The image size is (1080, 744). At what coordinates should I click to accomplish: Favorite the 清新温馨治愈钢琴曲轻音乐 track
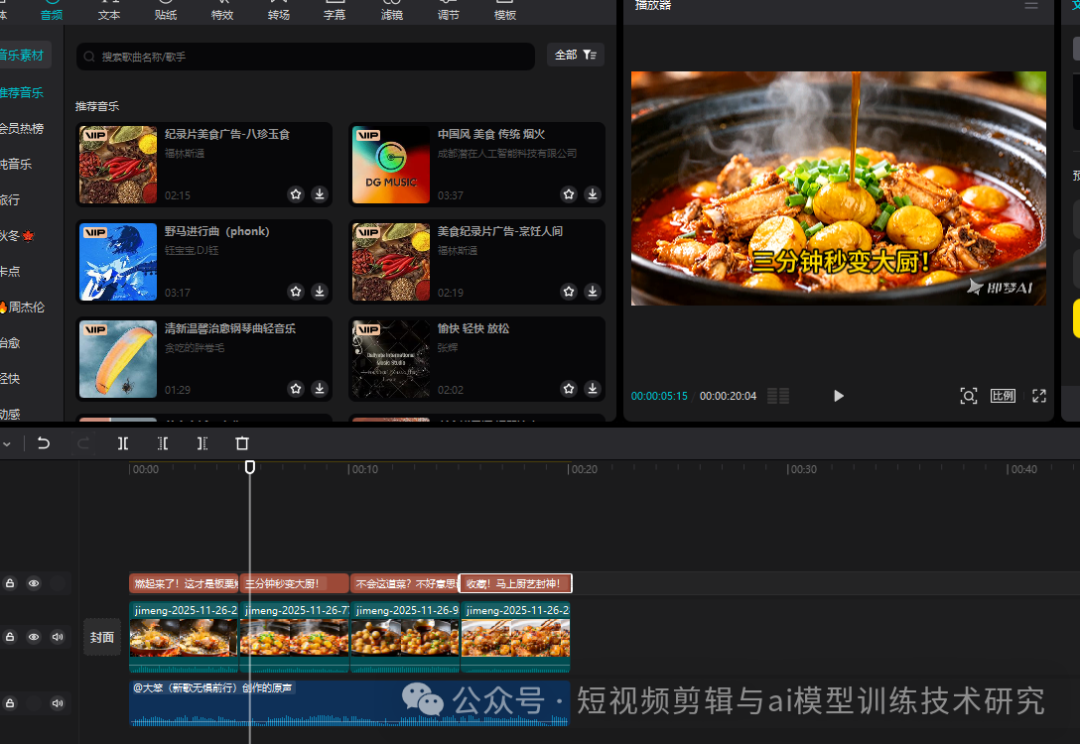[x=296, y=389]
